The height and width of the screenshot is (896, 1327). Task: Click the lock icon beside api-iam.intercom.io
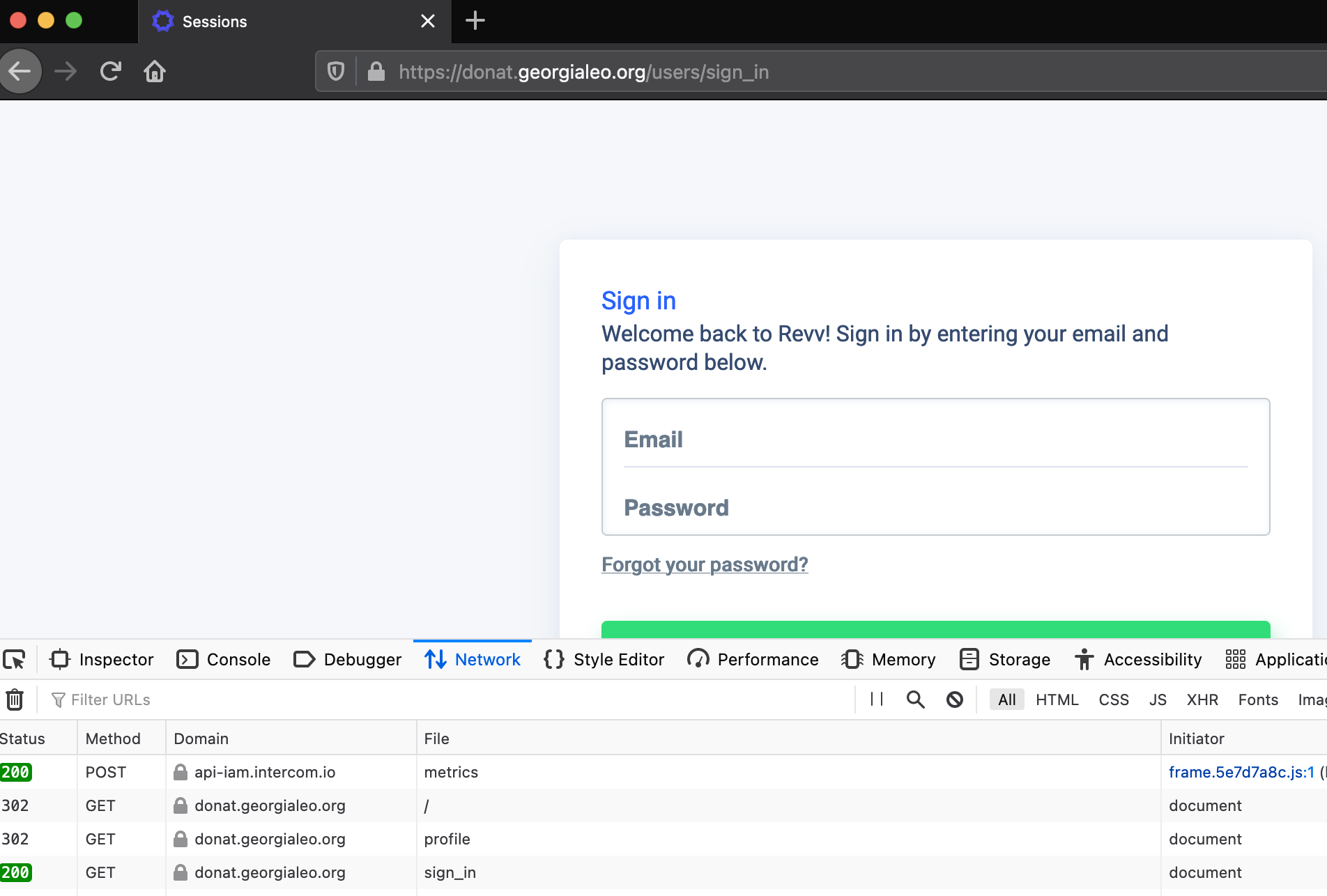[181, 772]
